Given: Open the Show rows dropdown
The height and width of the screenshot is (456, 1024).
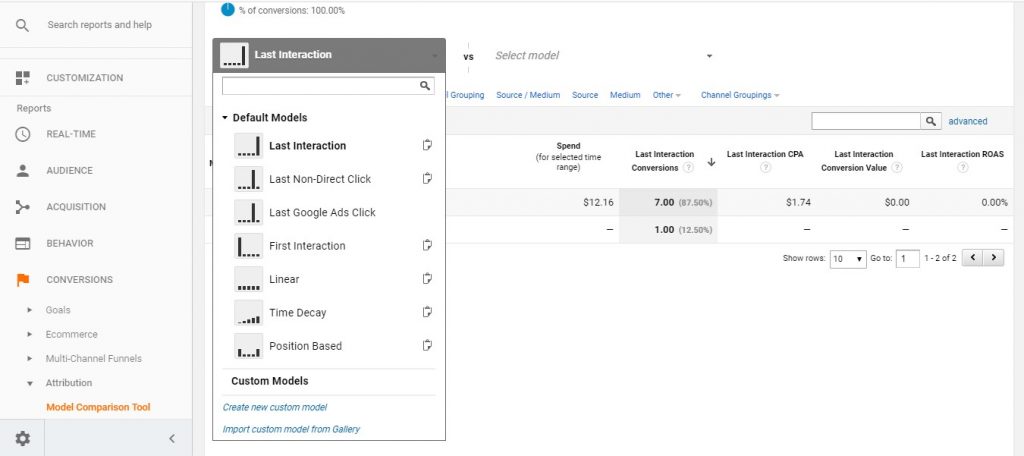Looking at the screenshot, I should [848, 259].
